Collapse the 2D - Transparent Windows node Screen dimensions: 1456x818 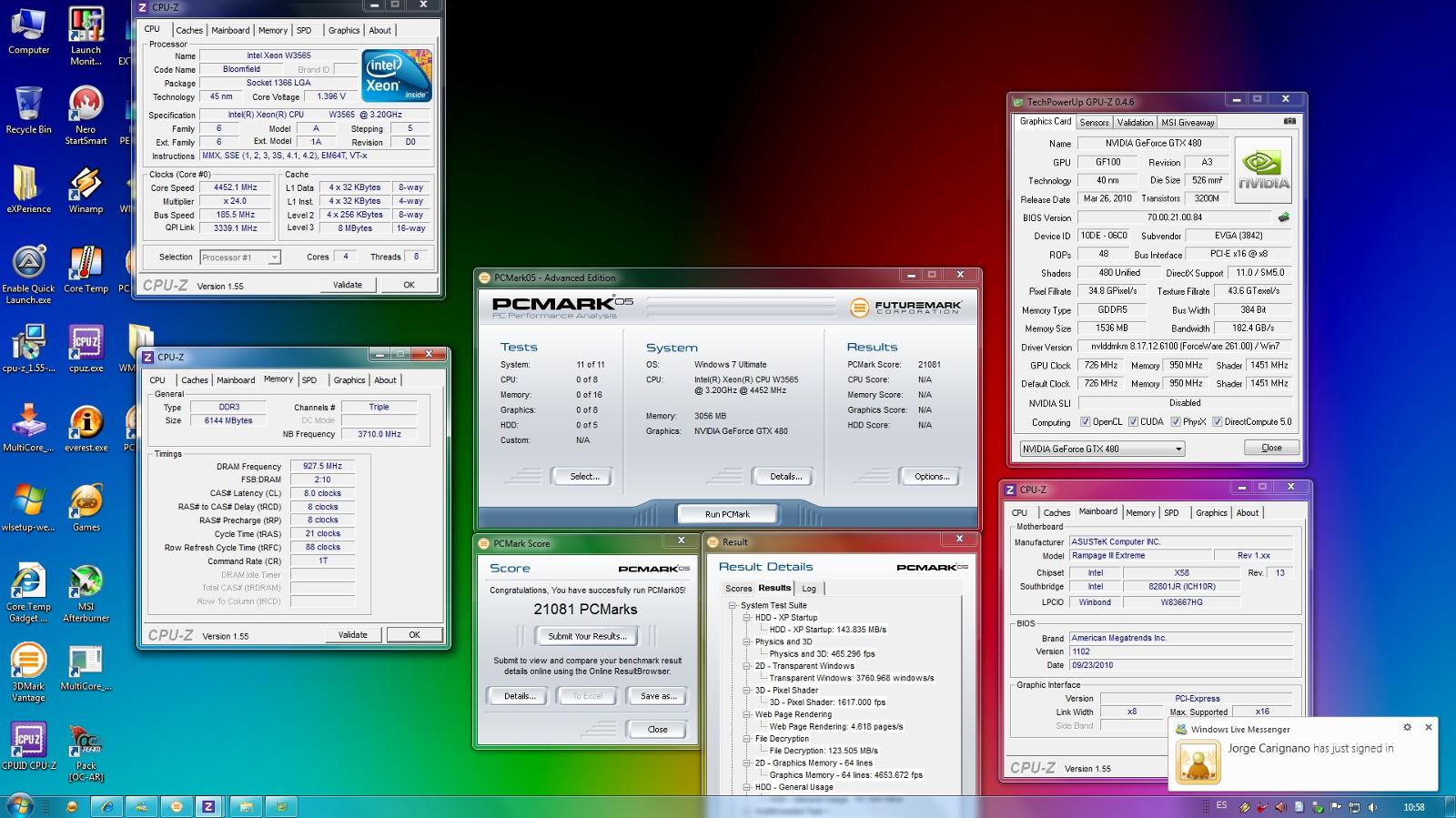[x=746, y=666]
